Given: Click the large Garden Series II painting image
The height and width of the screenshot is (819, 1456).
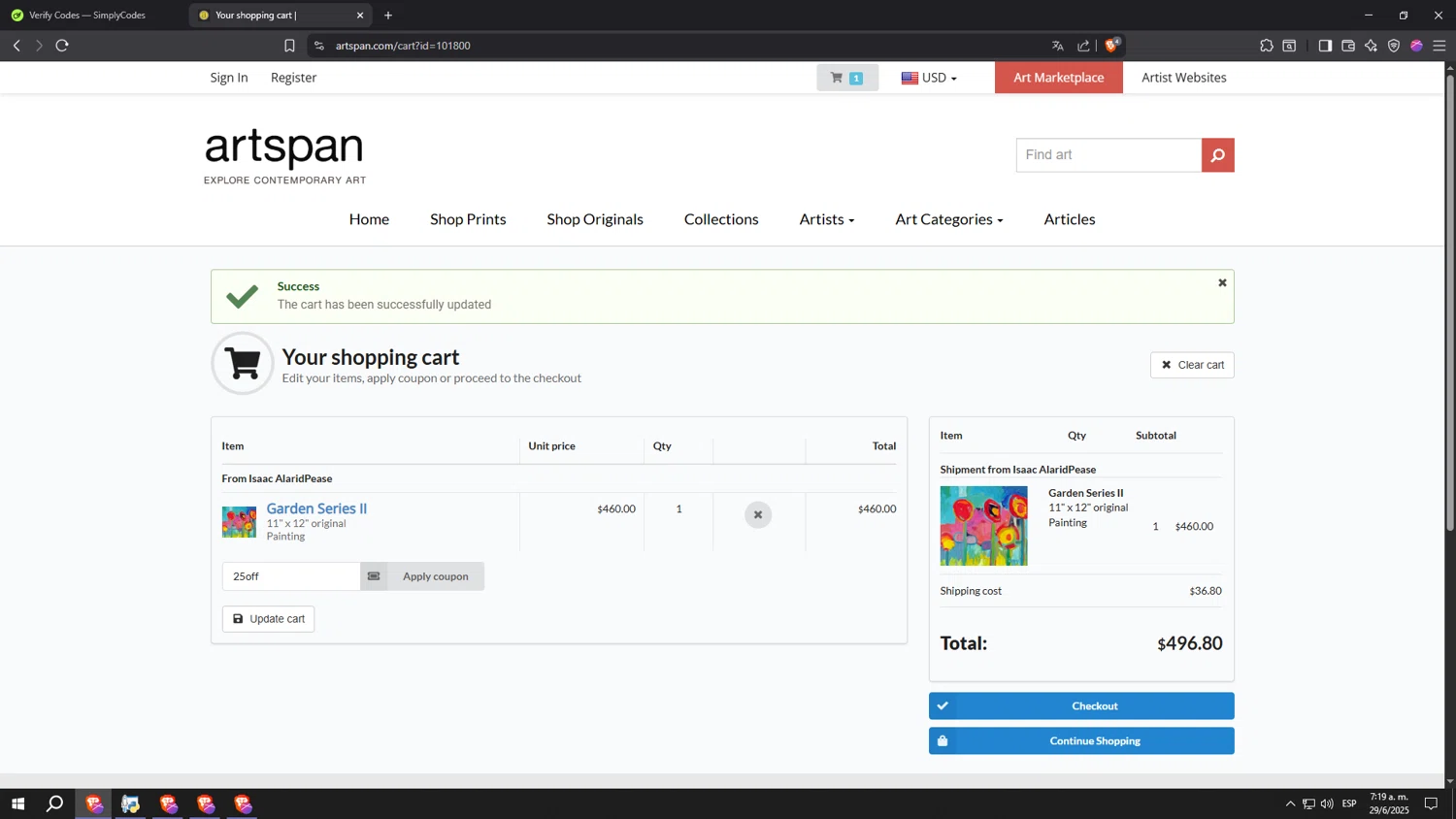Looking at the screenshot, I should [983, 526].
